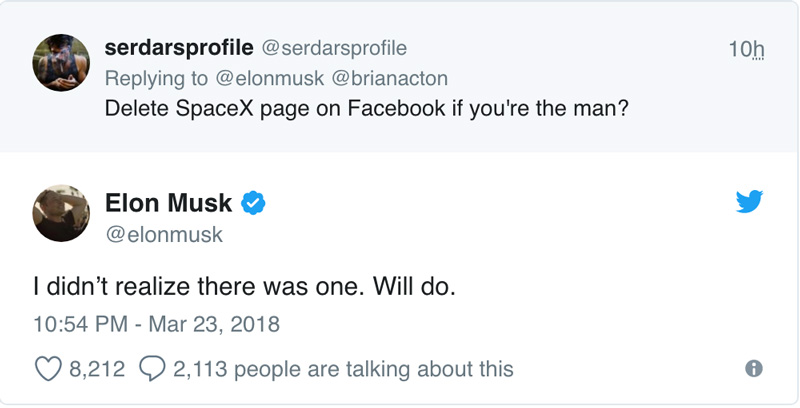Open "2,113 people are talking about this"
The width and height of the screenshot is (800, 408).
click(x=343, y=369)
